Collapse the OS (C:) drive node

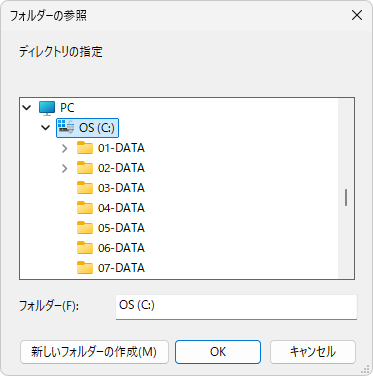point(45,128)
